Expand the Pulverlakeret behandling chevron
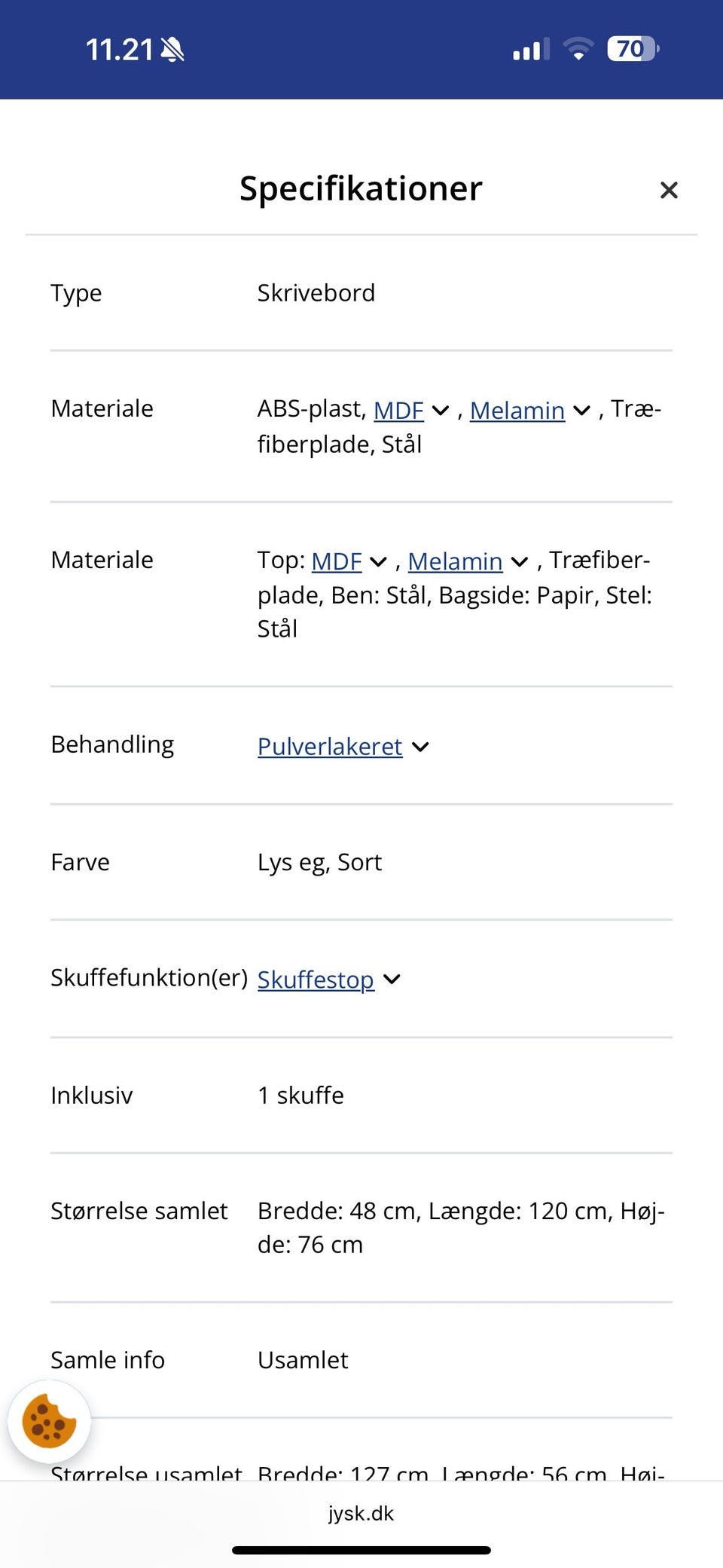This screenshot has width=723, height=1568. [420, 747]
